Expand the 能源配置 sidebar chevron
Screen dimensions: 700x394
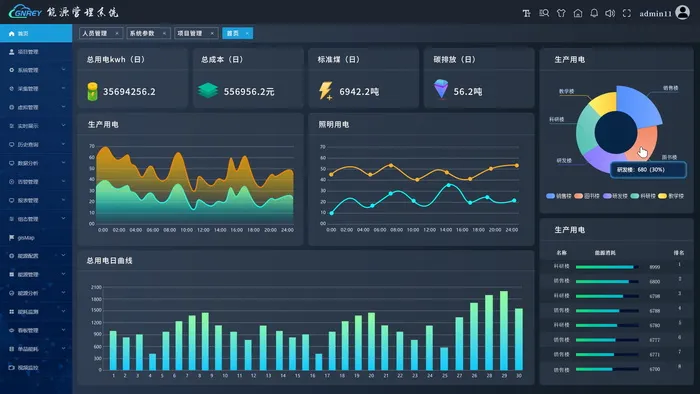(63, 255)
